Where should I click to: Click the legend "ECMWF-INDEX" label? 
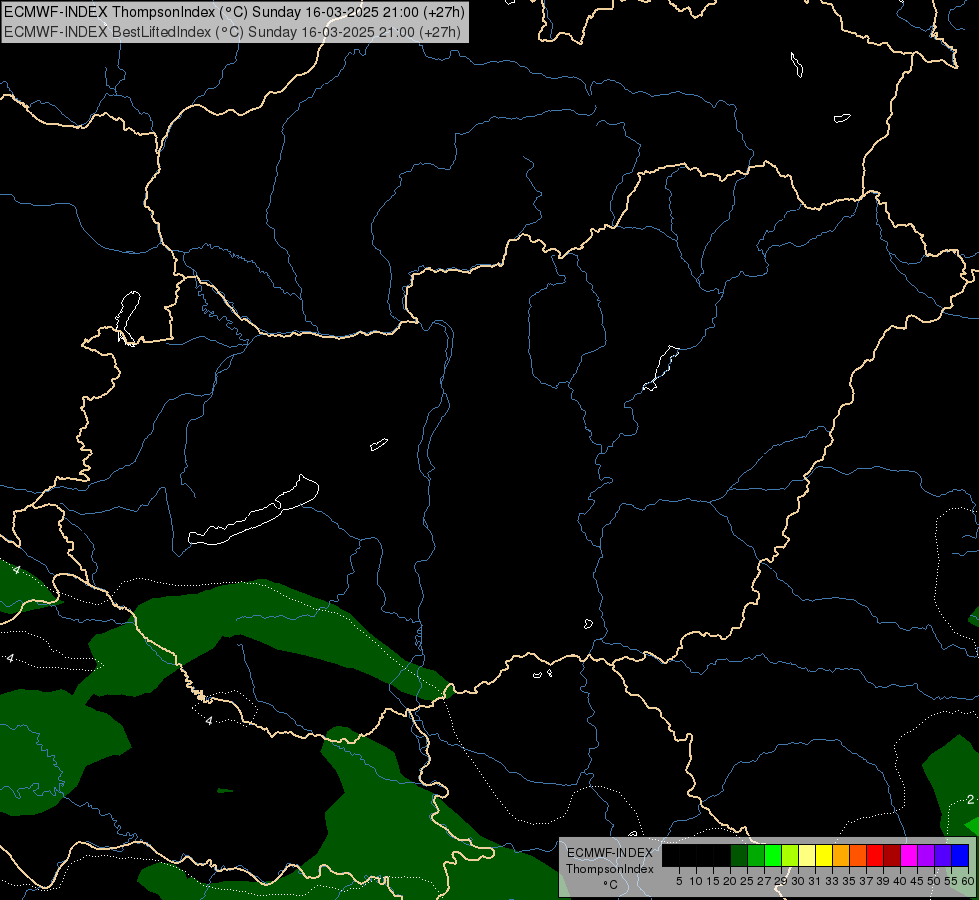click(x=609, y=853)
